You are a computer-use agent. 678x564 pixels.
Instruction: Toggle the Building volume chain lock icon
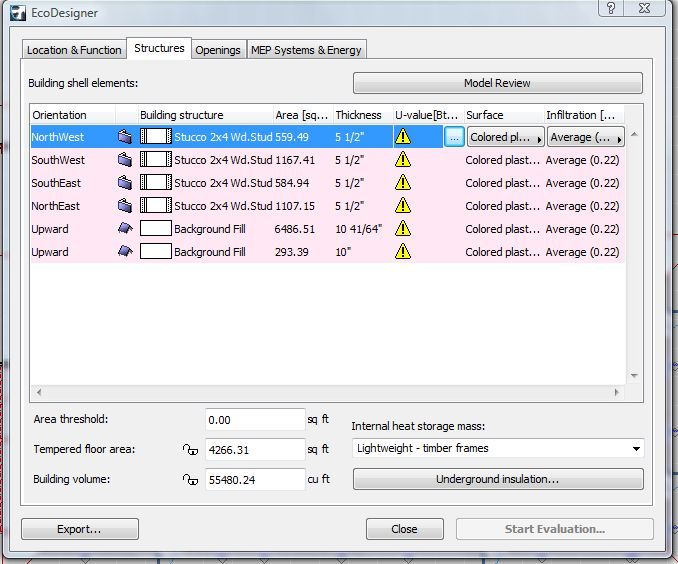[x=190, y=480]
